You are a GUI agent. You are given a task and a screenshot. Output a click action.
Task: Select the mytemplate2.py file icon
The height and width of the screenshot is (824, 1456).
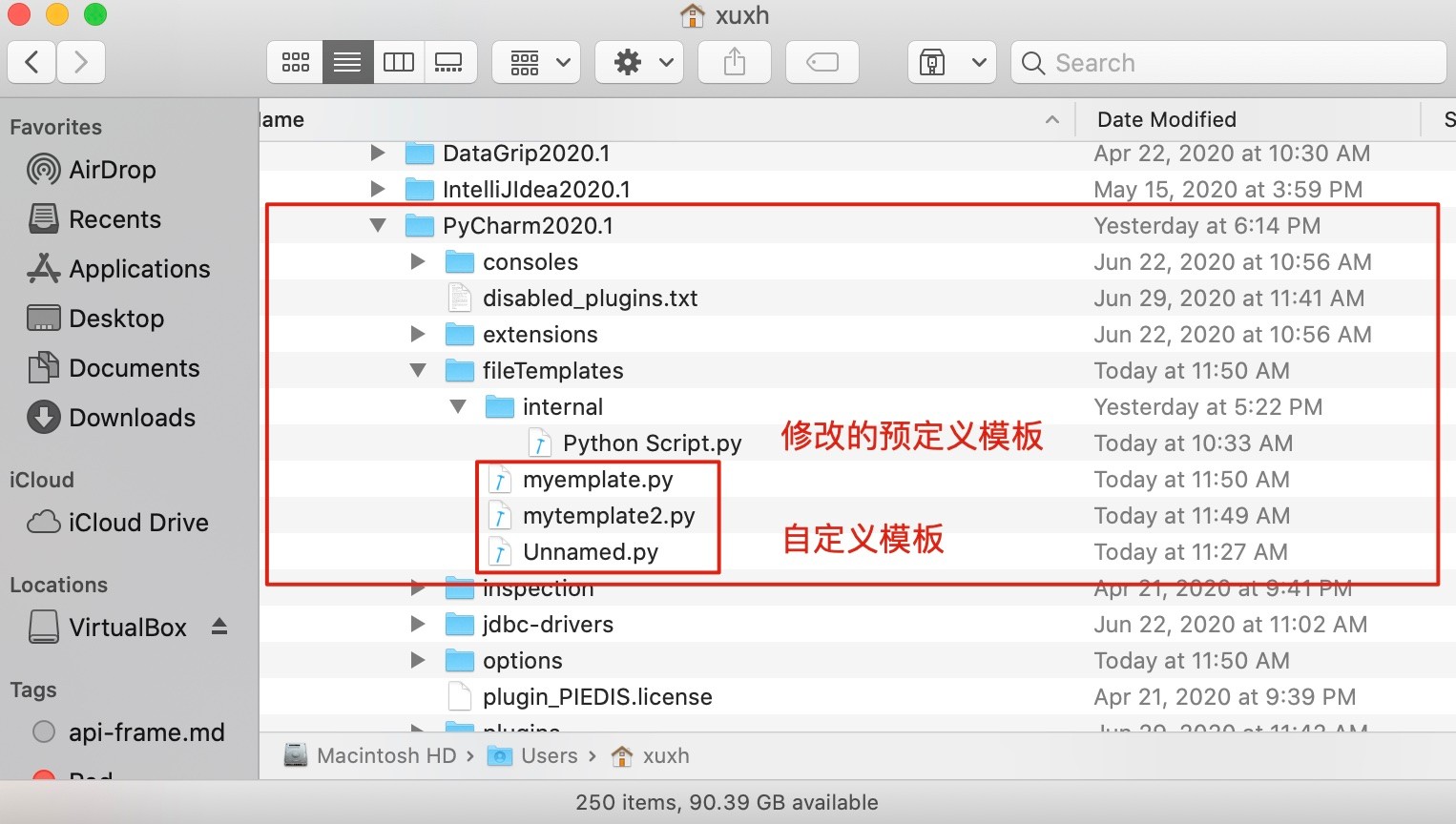point(500,515)
